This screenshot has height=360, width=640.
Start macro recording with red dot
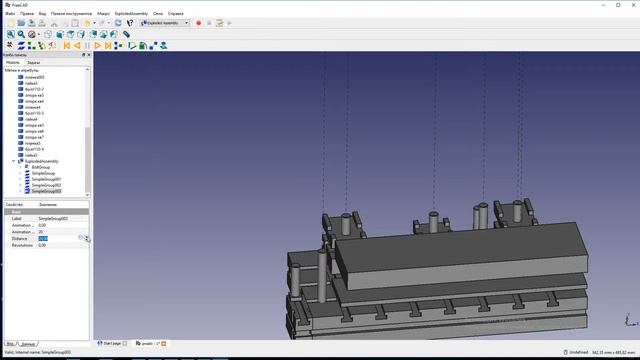tap(198, 23)
